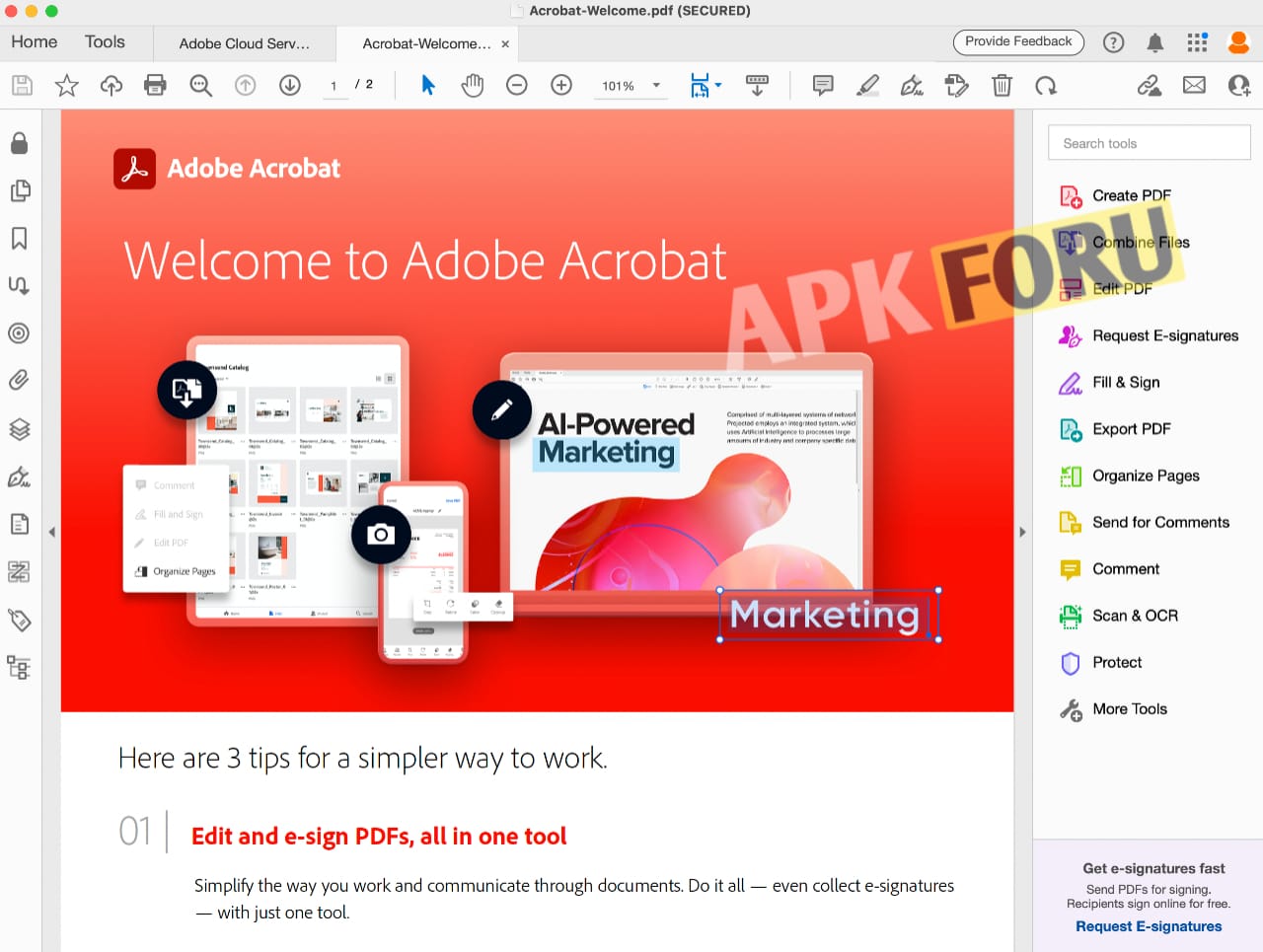Zoom in with the plus button

pyautogui.click(x=561, y=86)
